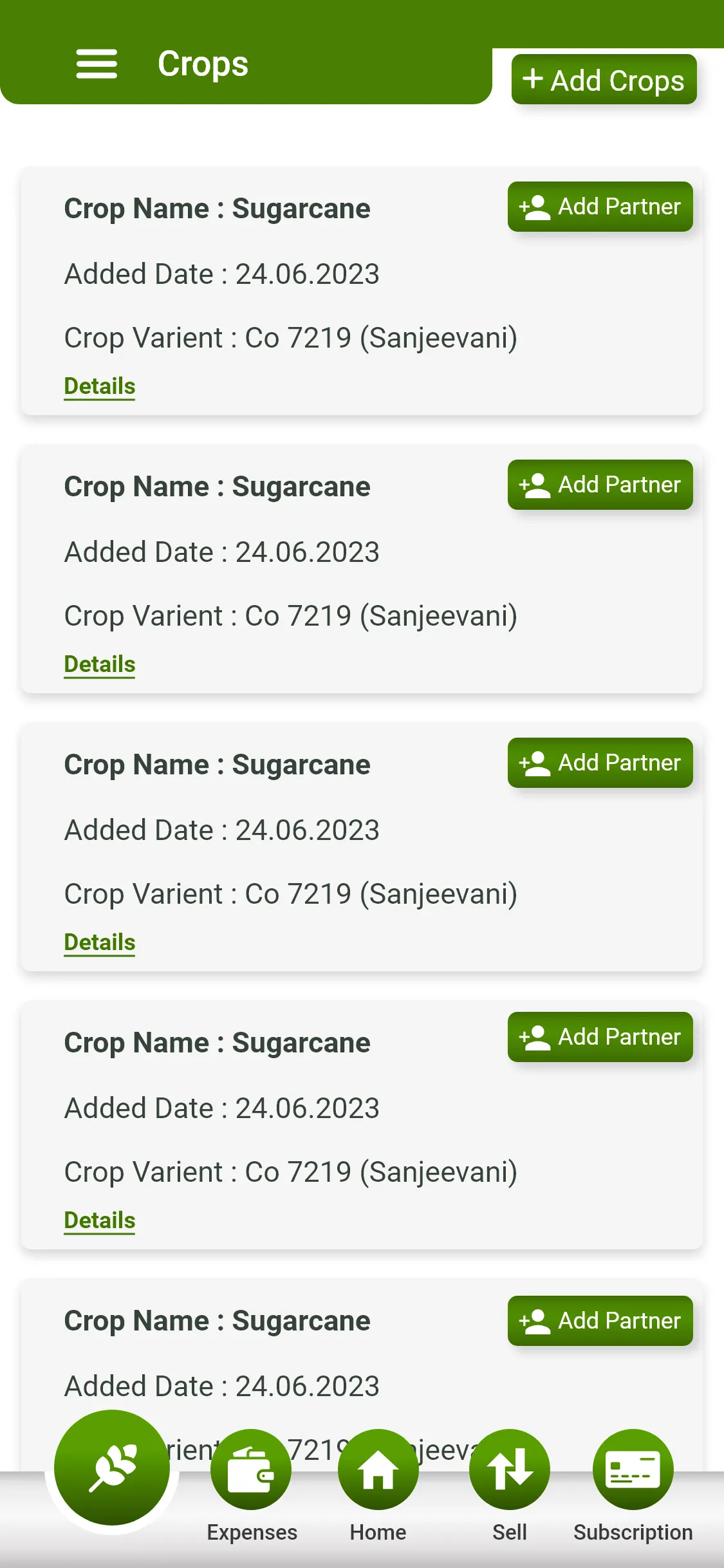Select first crop card's Crop Varient text
This screenshot has width=724, height=1568.
pos(290,338)
